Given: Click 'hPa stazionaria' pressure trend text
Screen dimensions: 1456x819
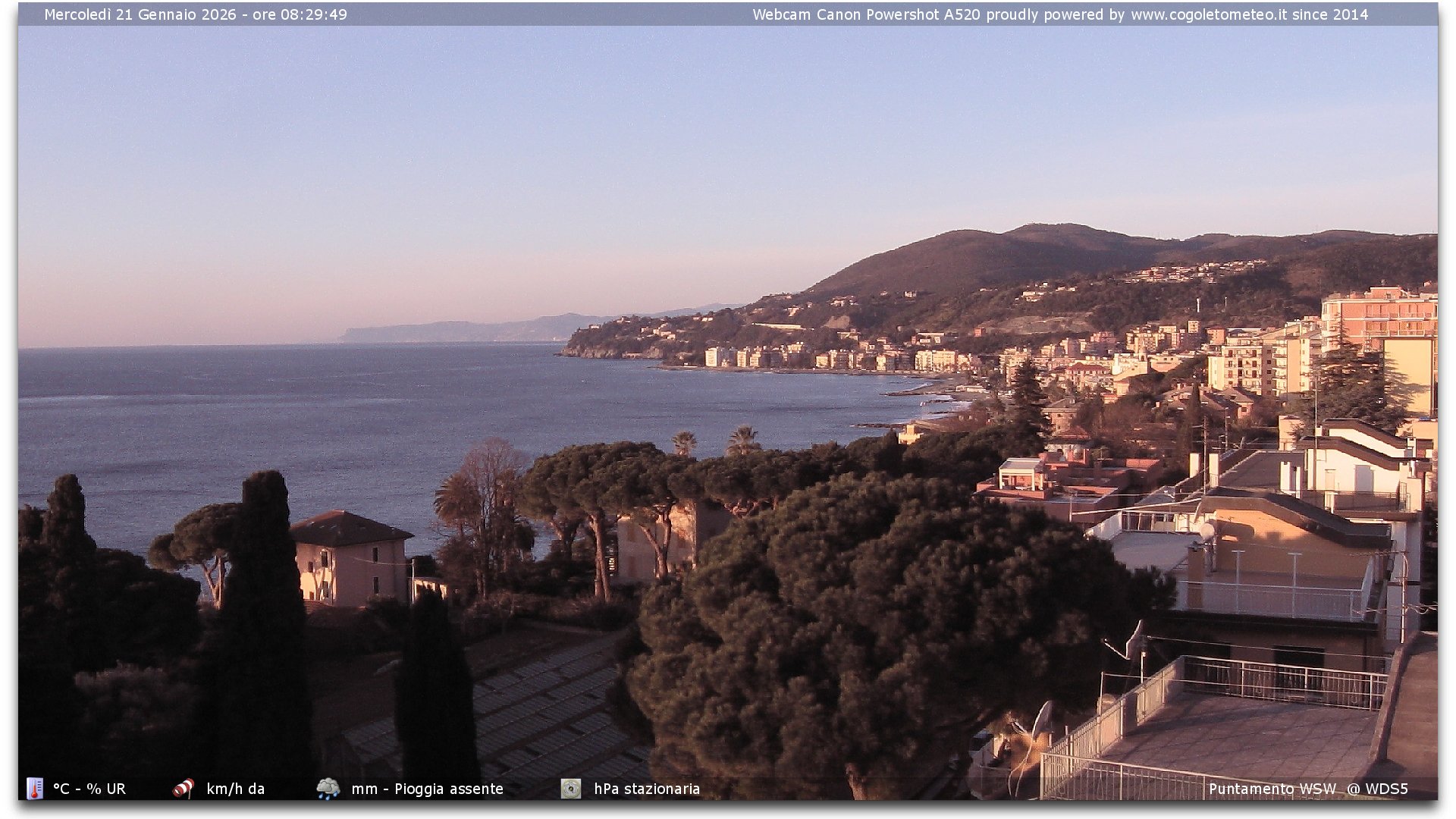Looking at the screenshot, I should coord(646,789).
